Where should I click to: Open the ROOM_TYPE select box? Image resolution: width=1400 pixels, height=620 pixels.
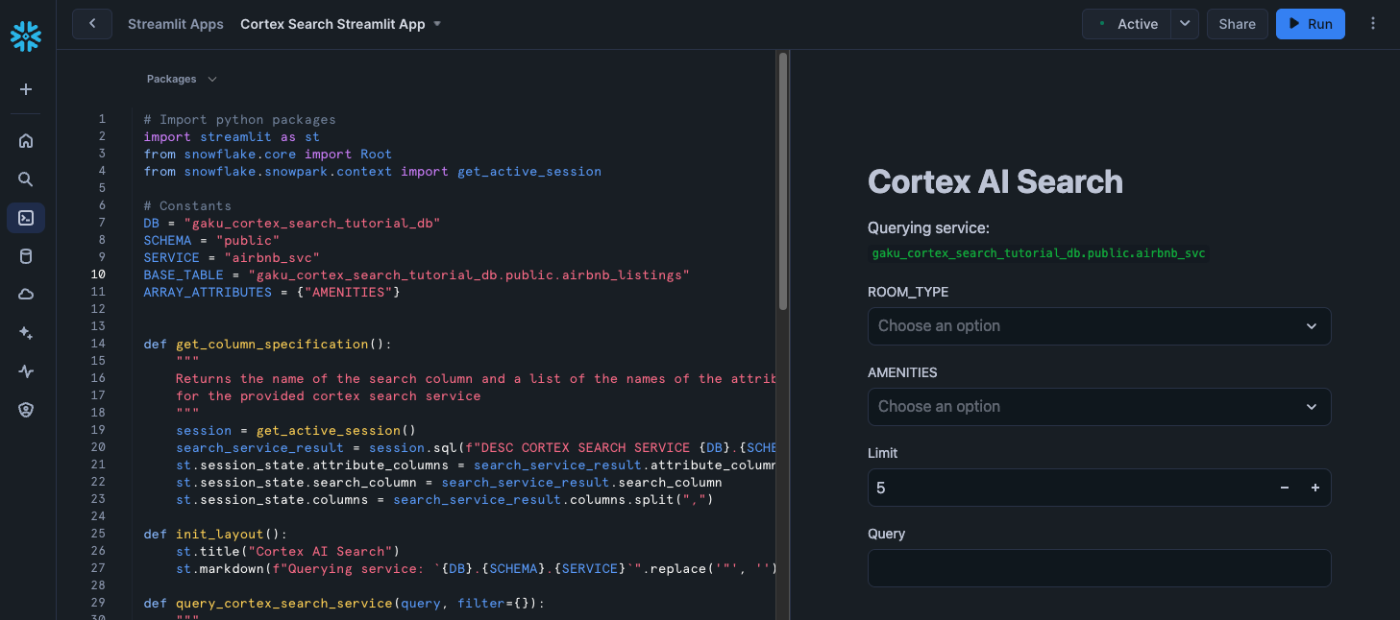tap(1099, 326)
